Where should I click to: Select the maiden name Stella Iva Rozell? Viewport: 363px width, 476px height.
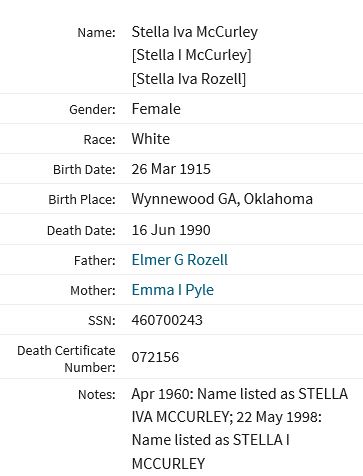189,79
